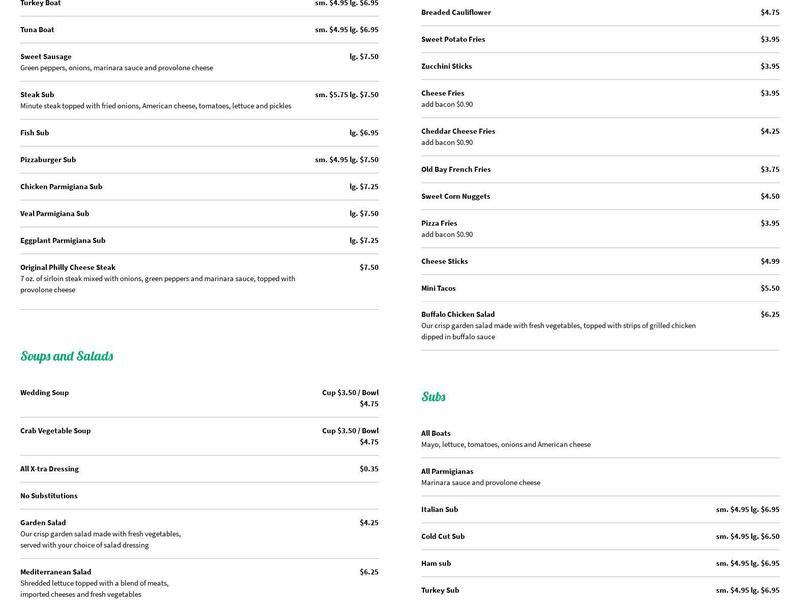800x600 pixels.
Task: Click the Pizzaburger Sub item
Action: pos(48,160)
